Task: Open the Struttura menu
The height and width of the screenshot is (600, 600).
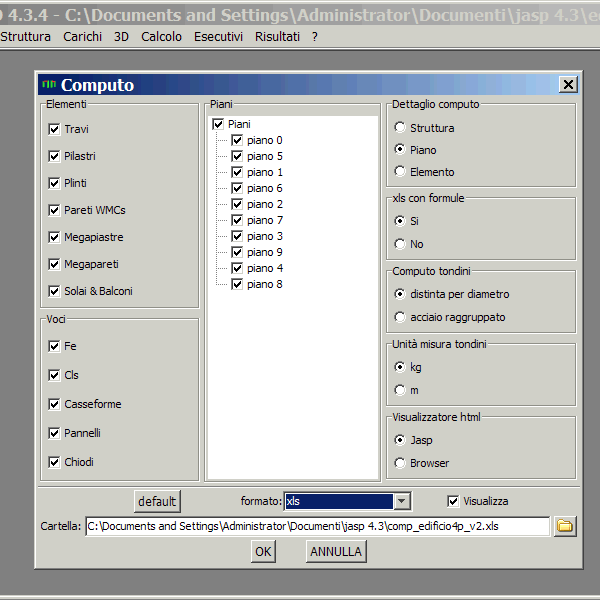Action: [26, 37]
